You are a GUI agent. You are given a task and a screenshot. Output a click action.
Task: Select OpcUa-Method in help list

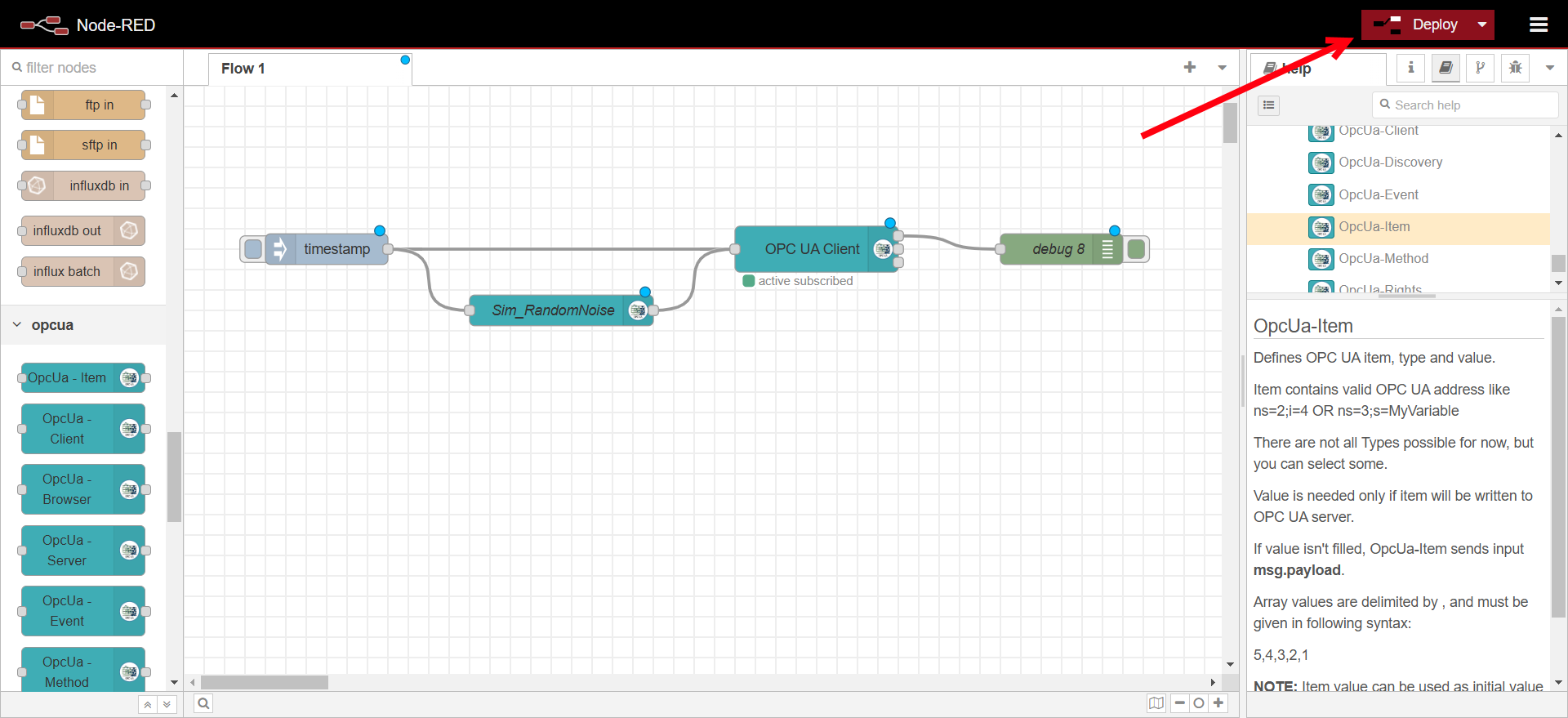tap(1383, 259)
